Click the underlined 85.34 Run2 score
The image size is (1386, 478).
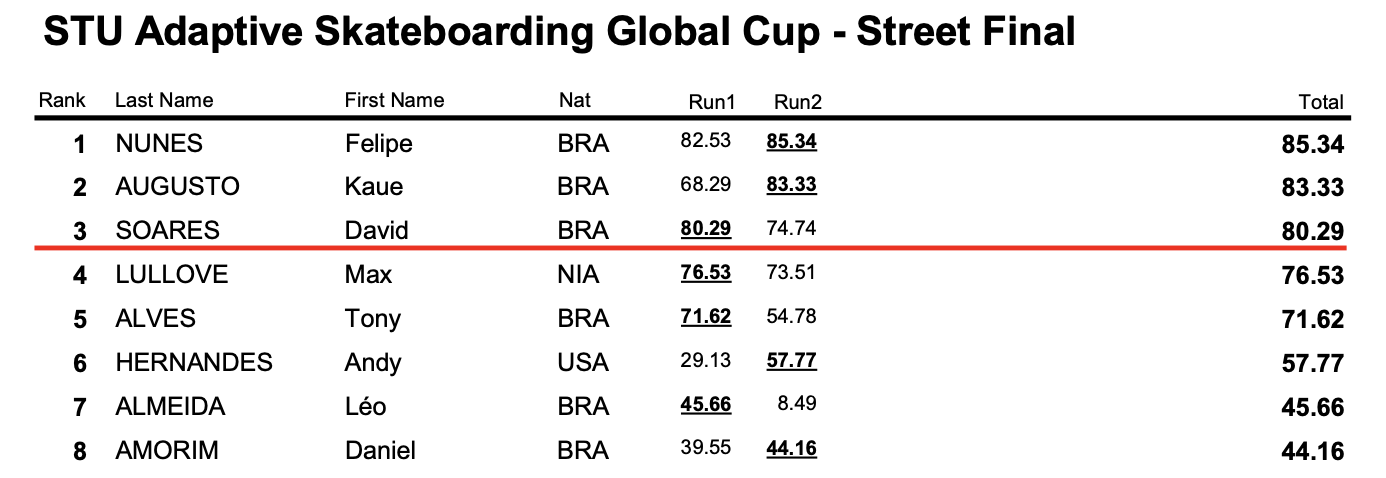[791, 142]
